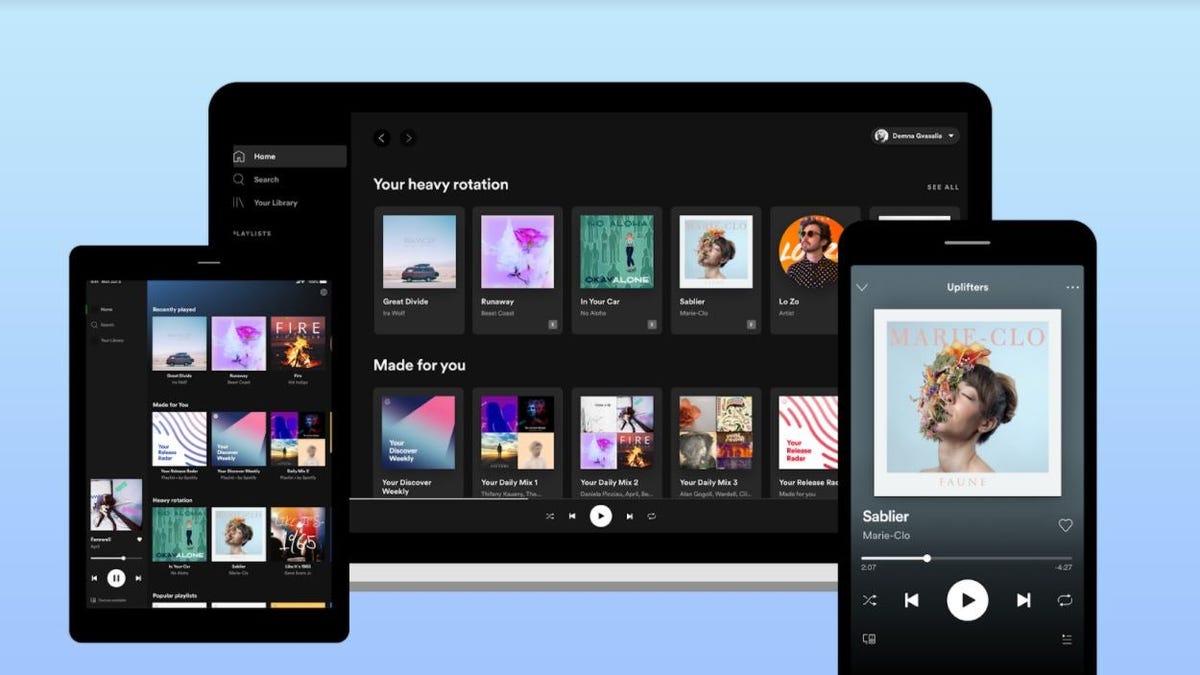The height and width of the screenshot is (675, 1200).
Task: Click tablet playback progress slider
Action: [x=116, y=557]
